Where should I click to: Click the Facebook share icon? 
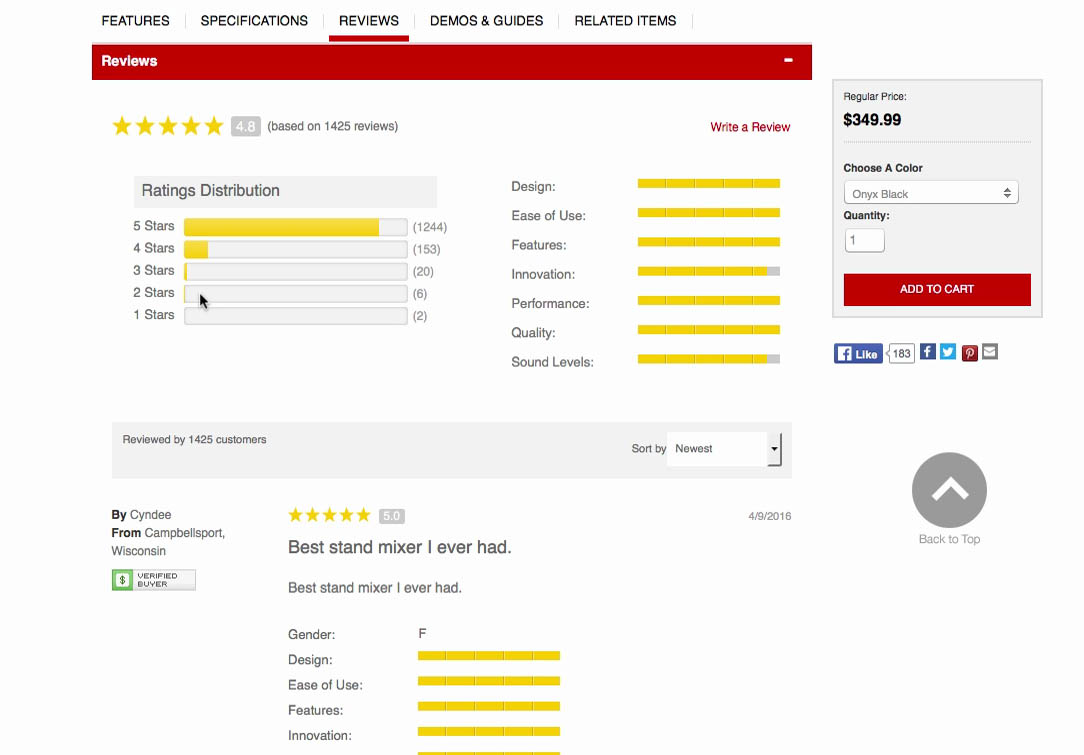click(927, 352)
